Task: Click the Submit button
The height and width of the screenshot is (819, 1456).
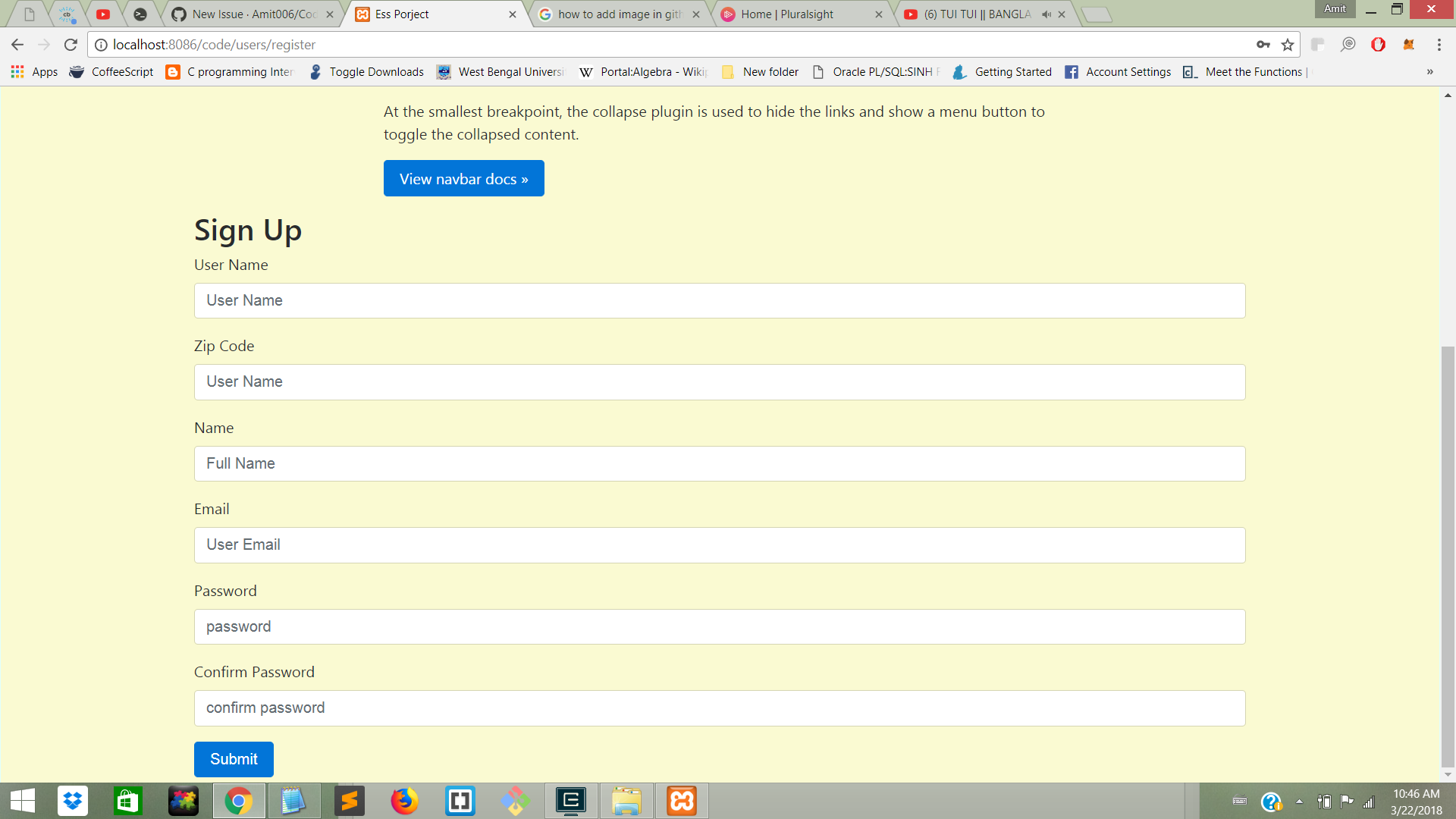Action: pyautogui.click(x=234, y=759)
